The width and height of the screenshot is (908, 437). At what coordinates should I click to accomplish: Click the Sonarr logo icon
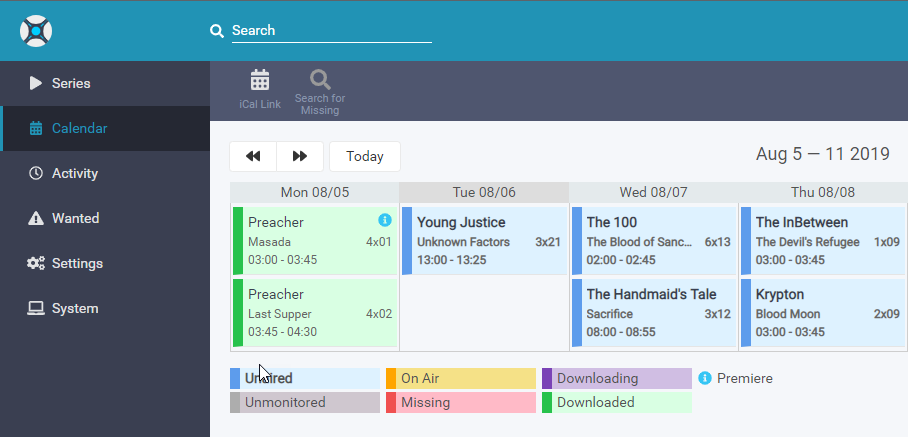click(x=36, y=31)
